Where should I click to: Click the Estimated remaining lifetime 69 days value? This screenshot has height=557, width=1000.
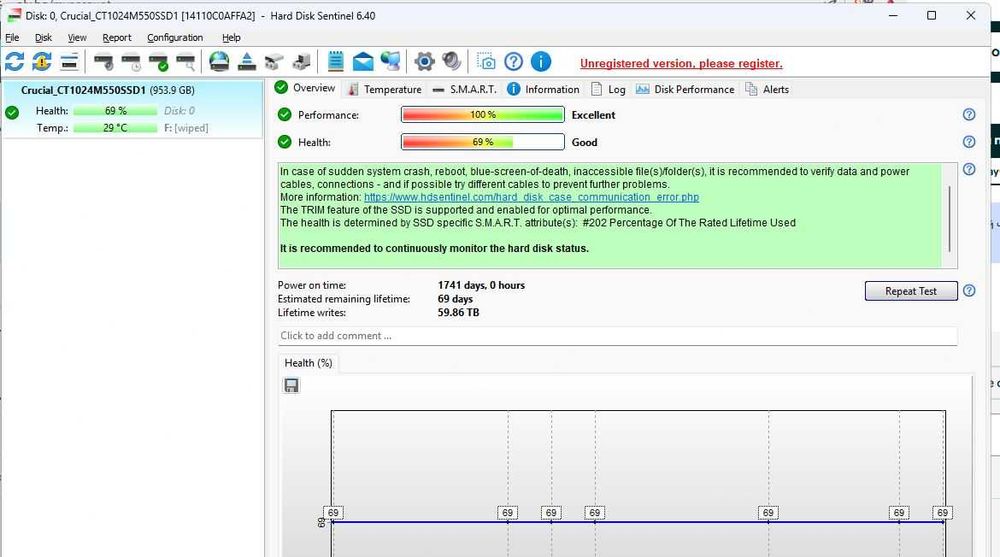coord(455,299)
